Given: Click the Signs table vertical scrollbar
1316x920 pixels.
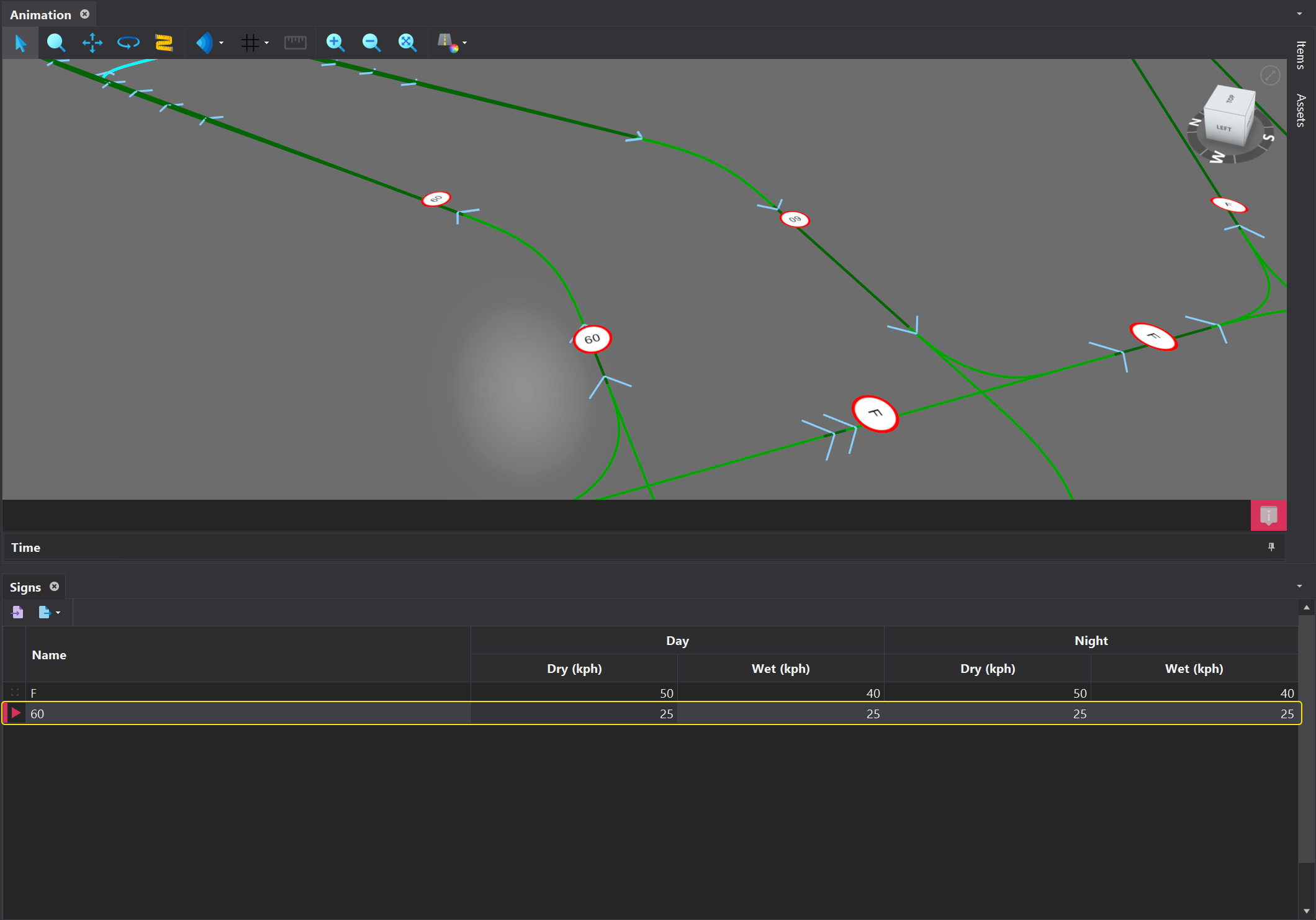Looking at the screenshot, I should 1306,739.
